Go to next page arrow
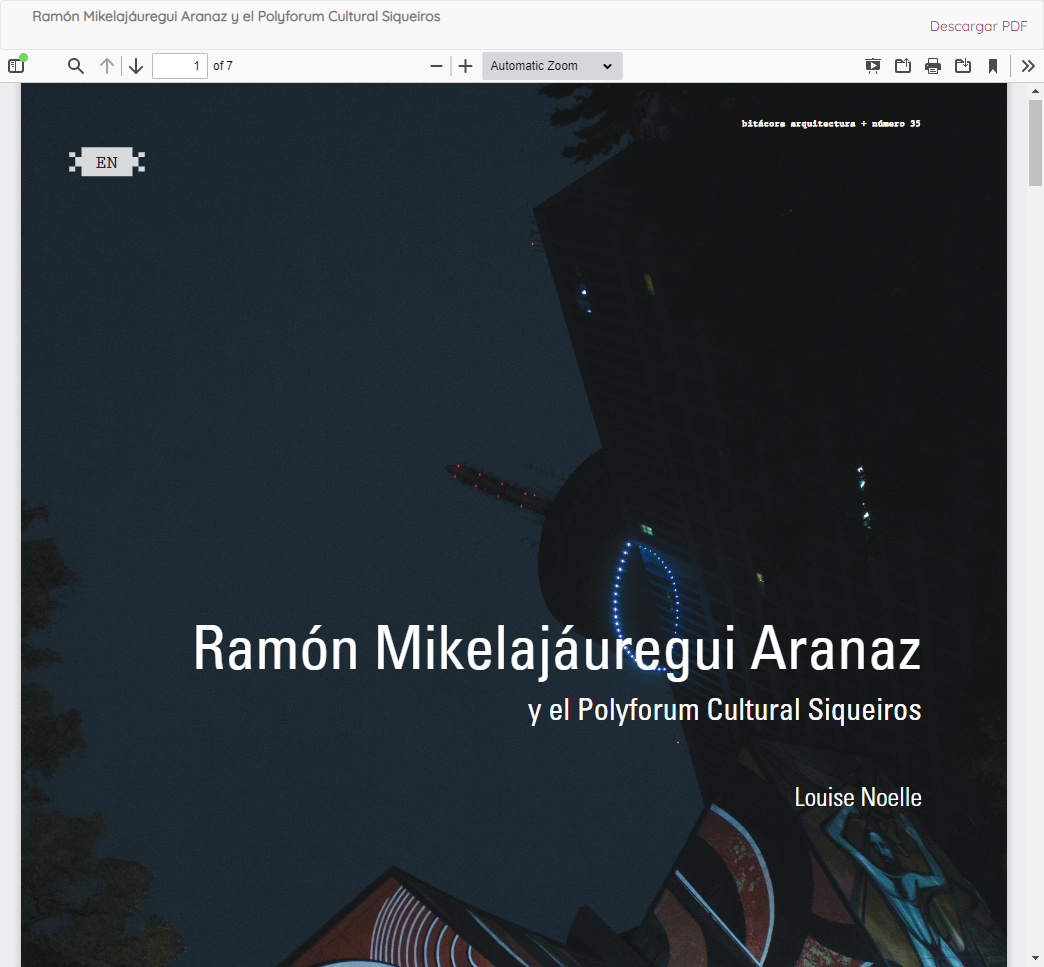The image size is (1044, 967). click(x=136, y=66)
